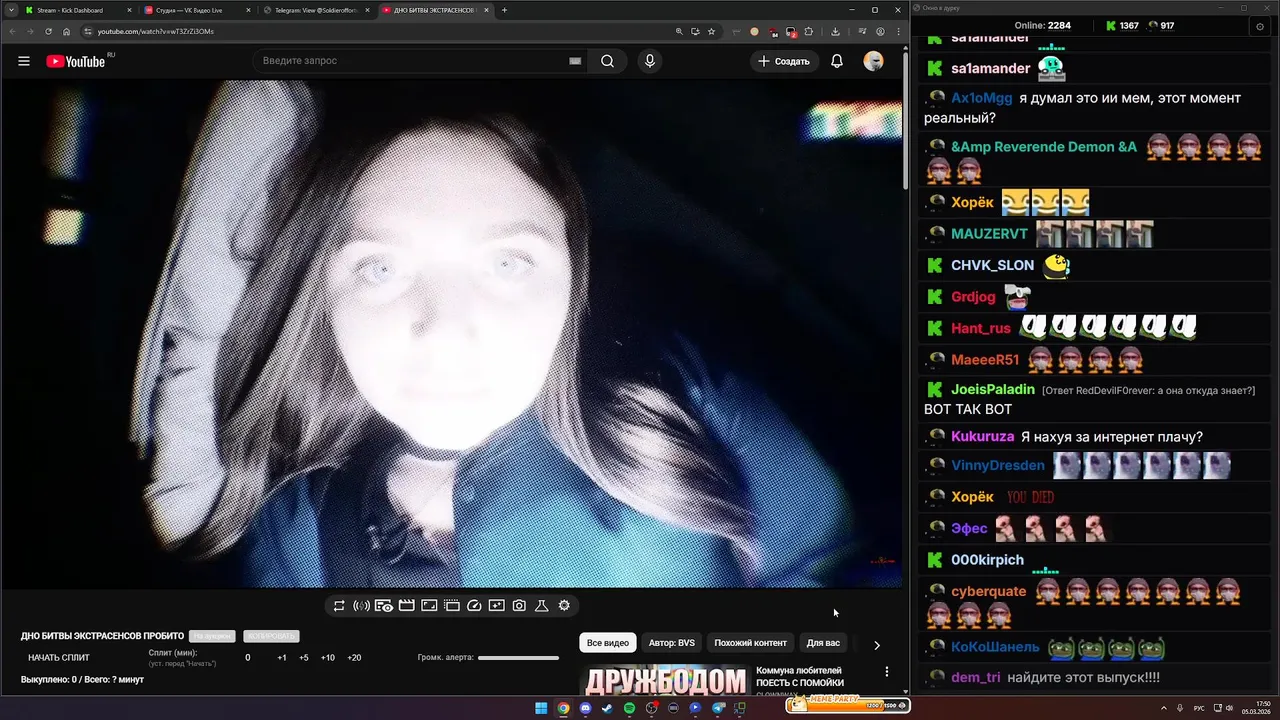1280x720 pixels.
Task: Click the clapperboard icon in player toolbar
Action: pos(407,606)
